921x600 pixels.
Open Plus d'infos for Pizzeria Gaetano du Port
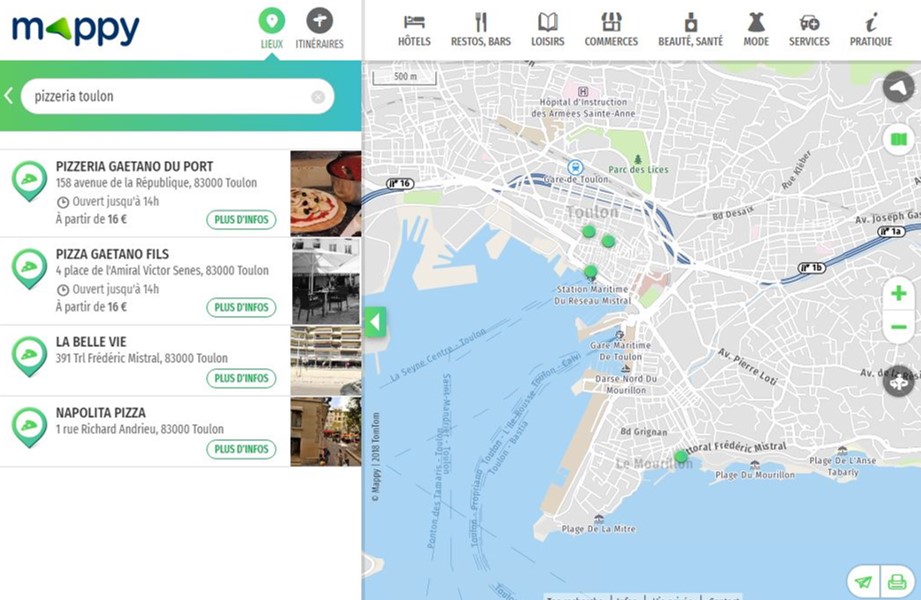[241, 220]
